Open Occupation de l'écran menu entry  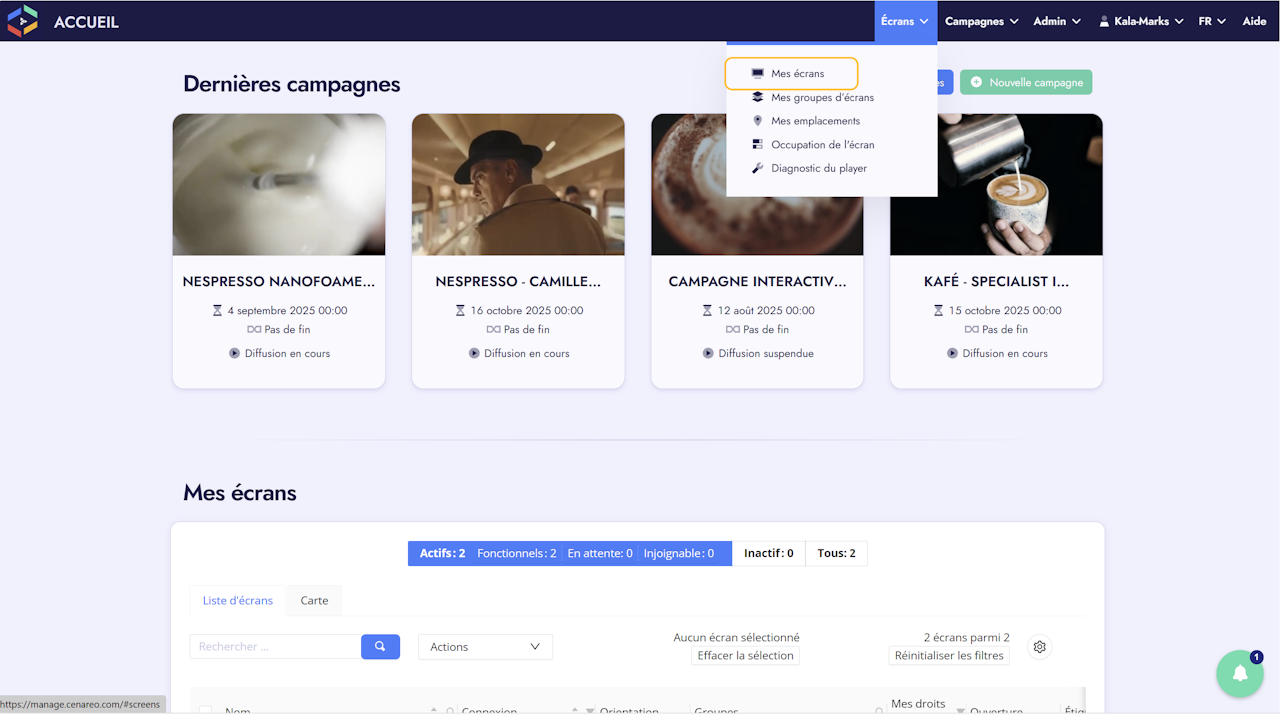822,145
